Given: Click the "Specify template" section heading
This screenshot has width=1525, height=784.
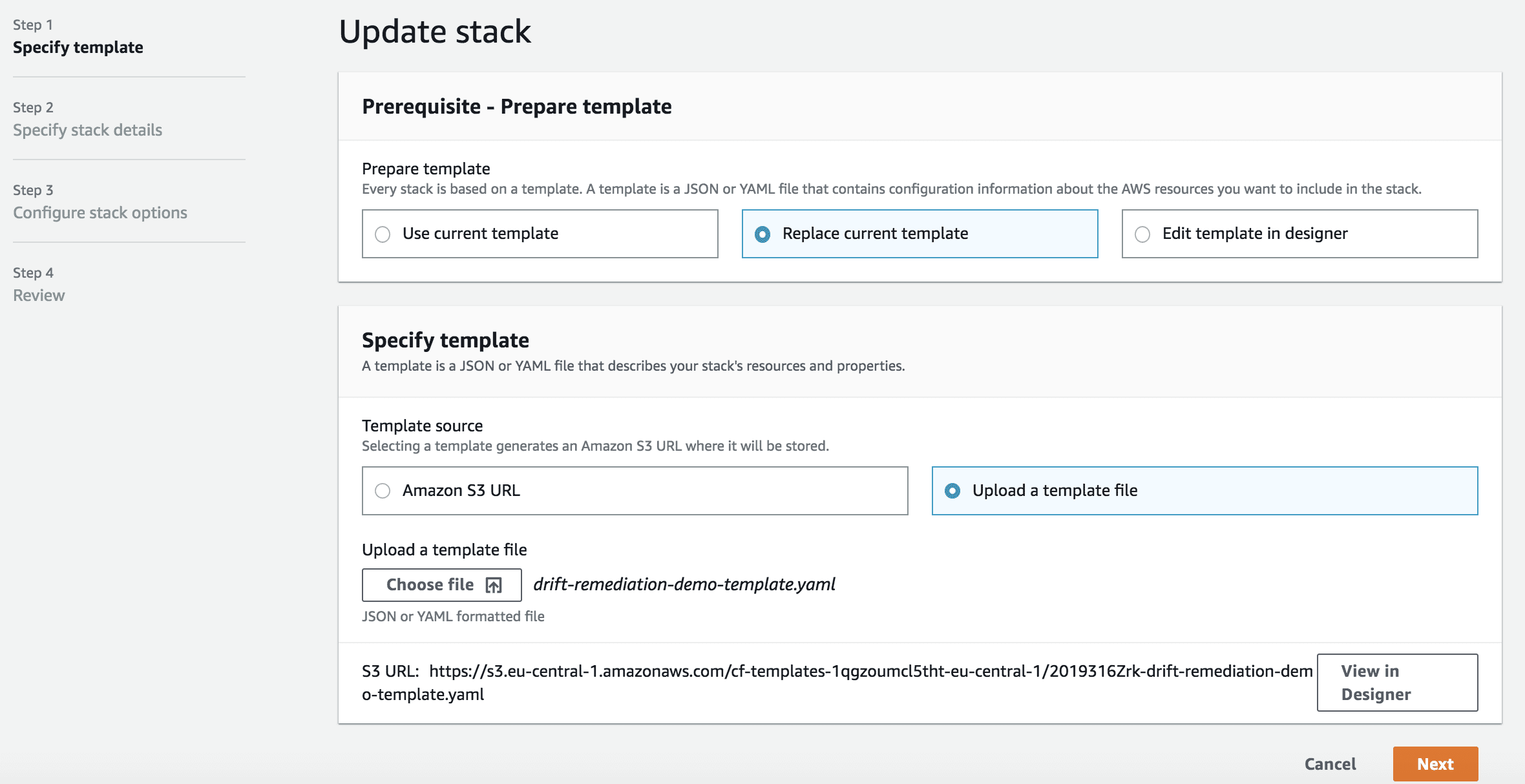Looking at the screenshot, I should [445, 340].
